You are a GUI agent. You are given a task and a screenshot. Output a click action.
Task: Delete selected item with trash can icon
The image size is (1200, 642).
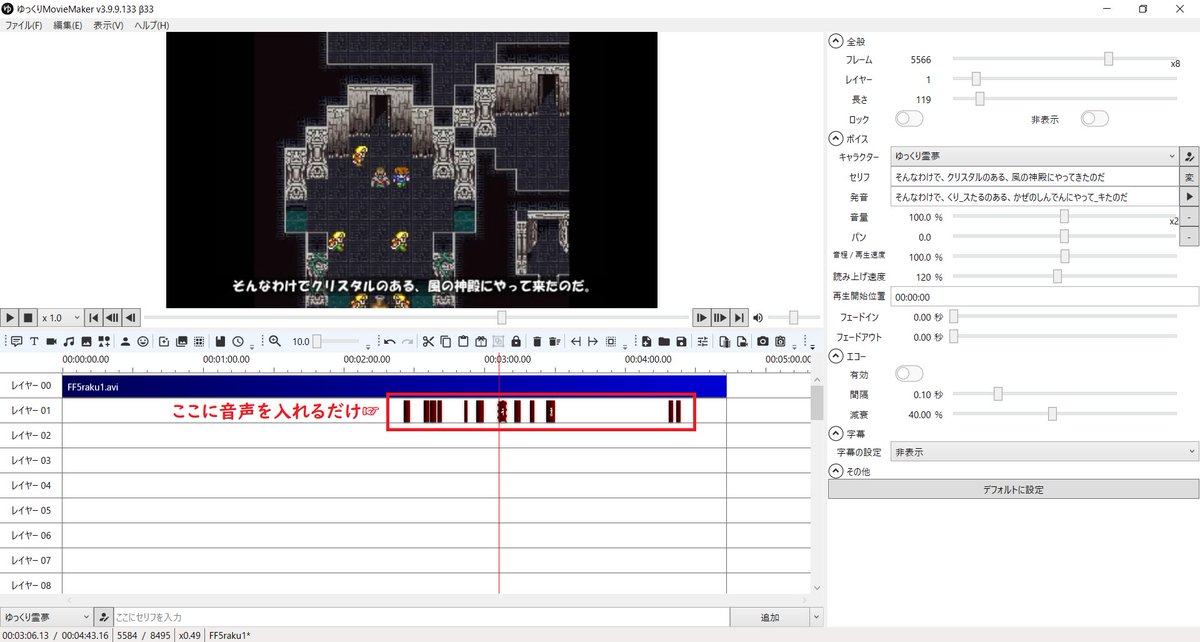(537, 341)
